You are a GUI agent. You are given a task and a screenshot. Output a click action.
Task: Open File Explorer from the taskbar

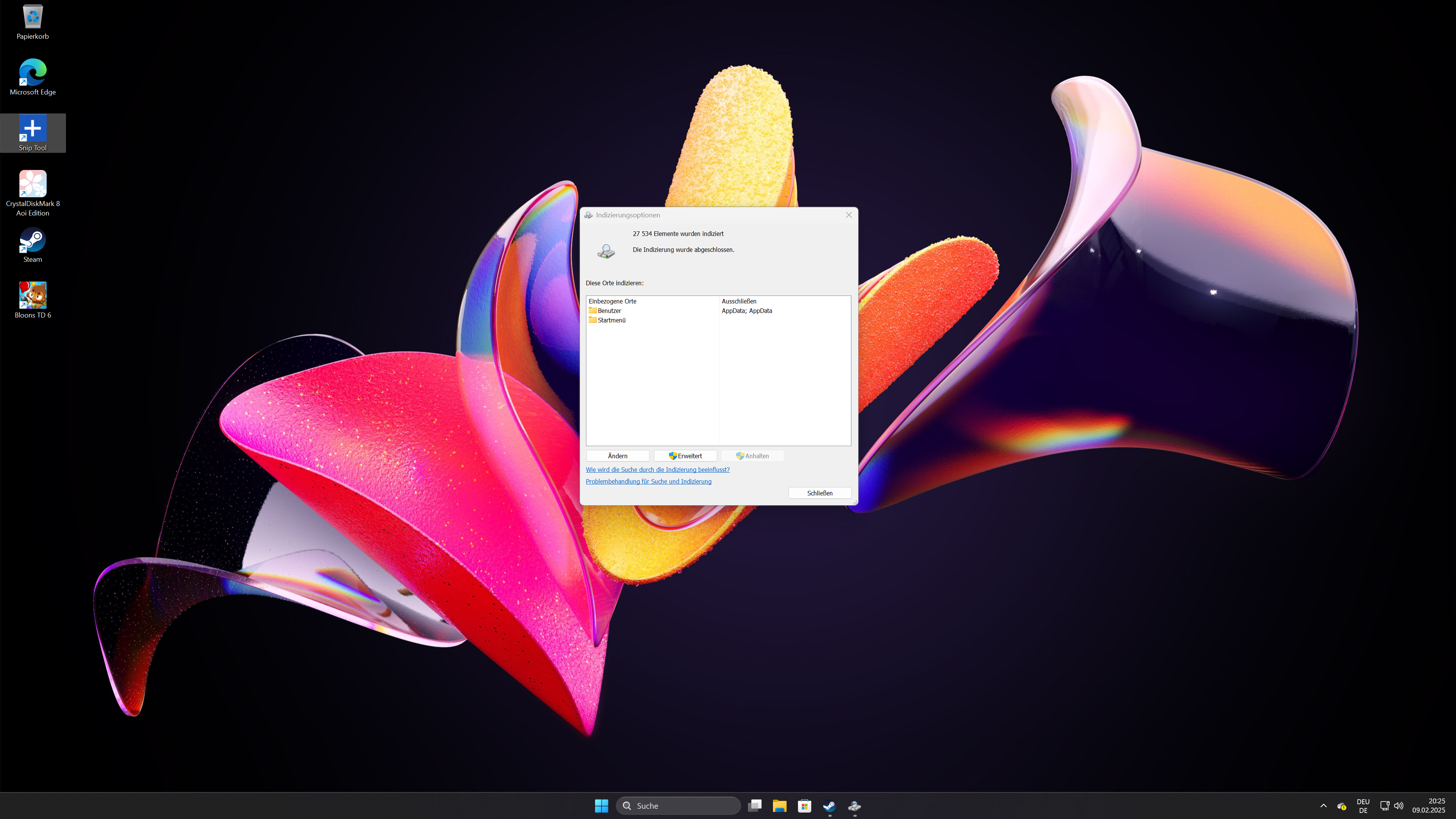coord(779,805)
